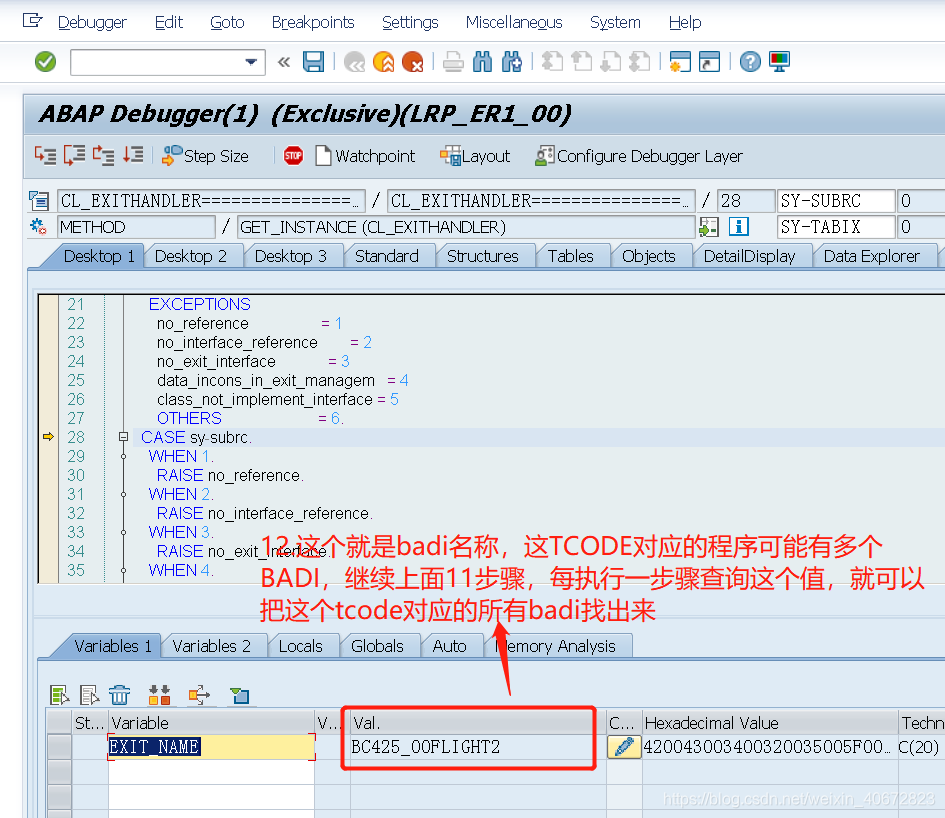Collapse command field with double-arrow icon
The width and height of the screenshot is (945, 818).
pyautogui.click(x=284, y=62)
